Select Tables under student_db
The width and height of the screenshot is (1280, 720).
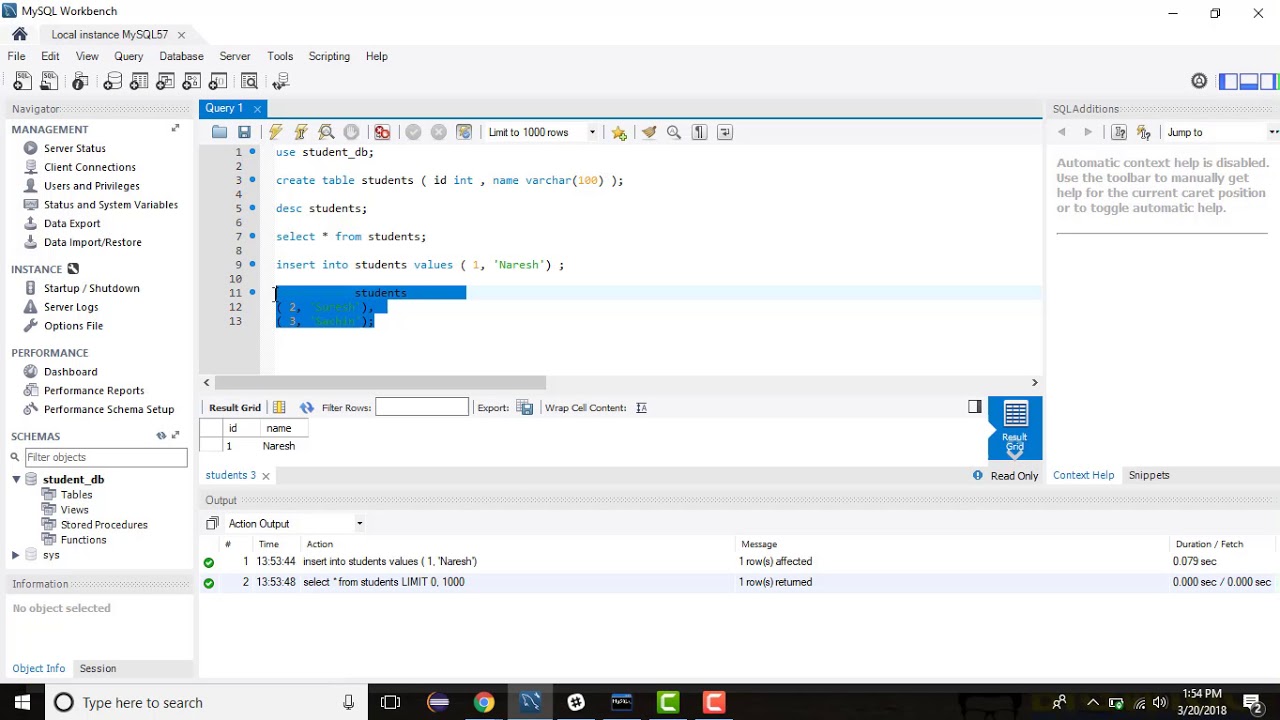[x=76, y=494]
